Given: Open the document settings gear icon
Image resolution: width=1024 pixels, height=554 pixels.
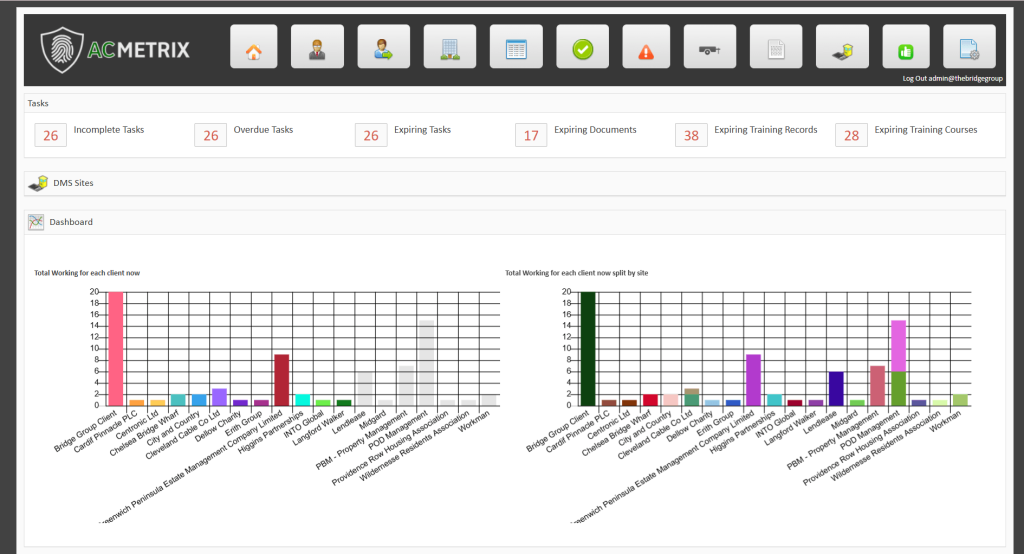Looking at the screenshot, I should (969, 46).
